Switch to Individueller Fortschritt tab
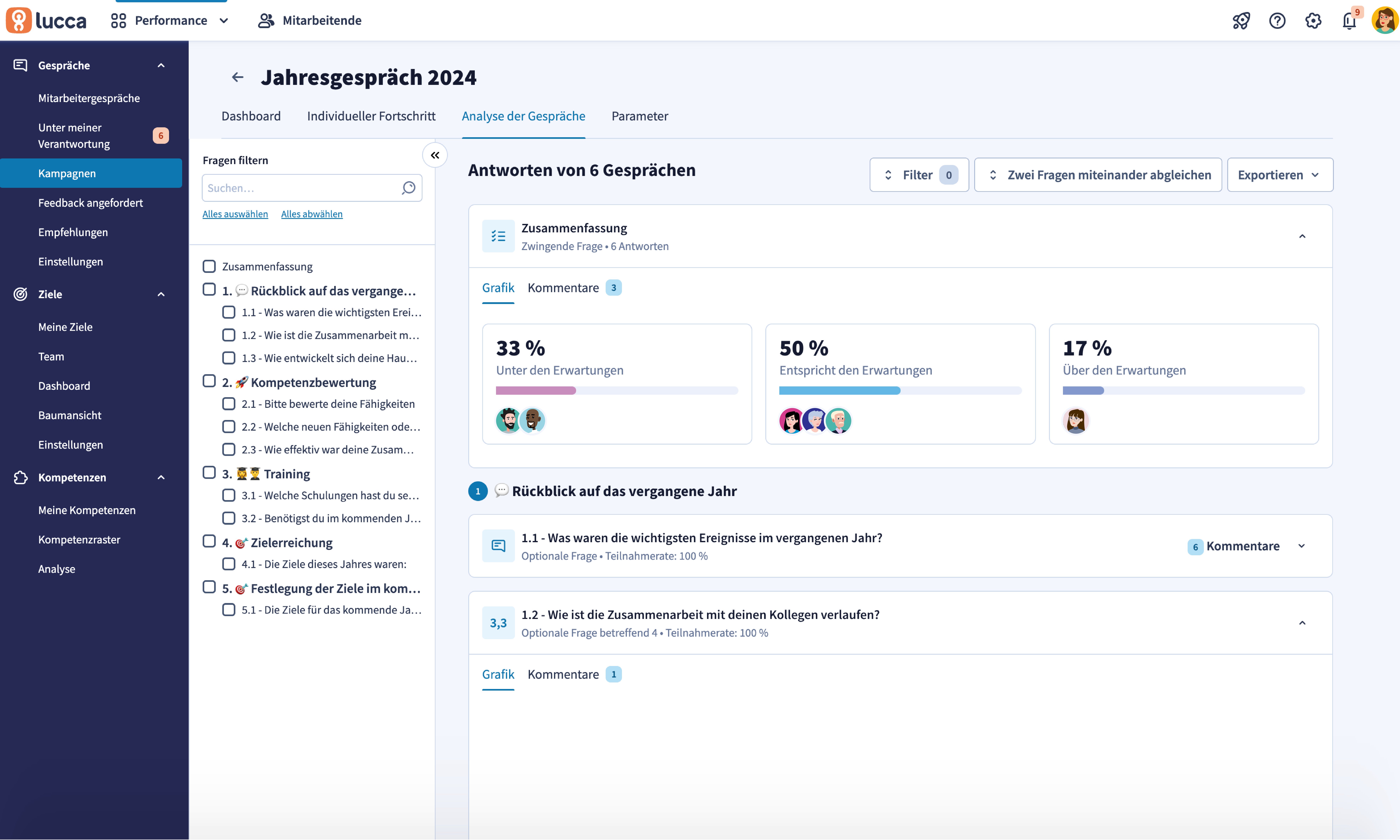1400x840 pixels. (371, 116)
